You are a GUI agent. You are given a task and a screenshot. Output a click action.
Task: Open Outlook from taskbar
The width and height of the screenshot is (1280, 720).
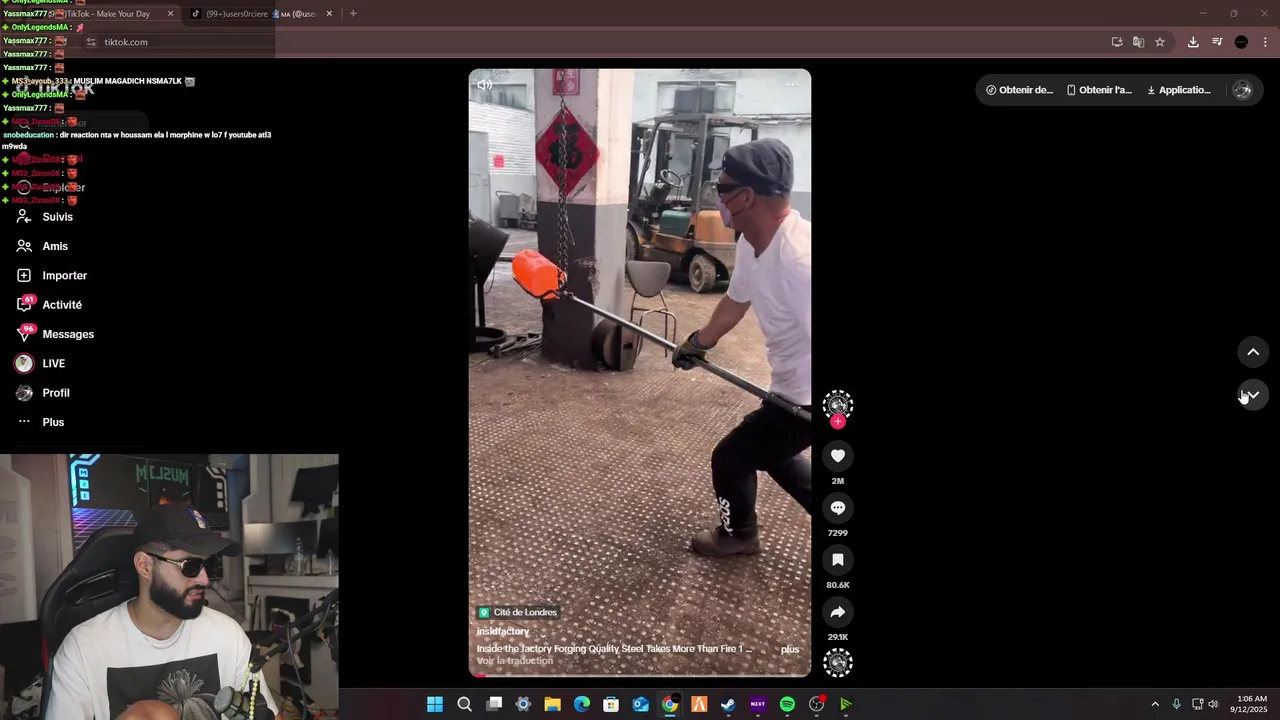coord(641,704)
